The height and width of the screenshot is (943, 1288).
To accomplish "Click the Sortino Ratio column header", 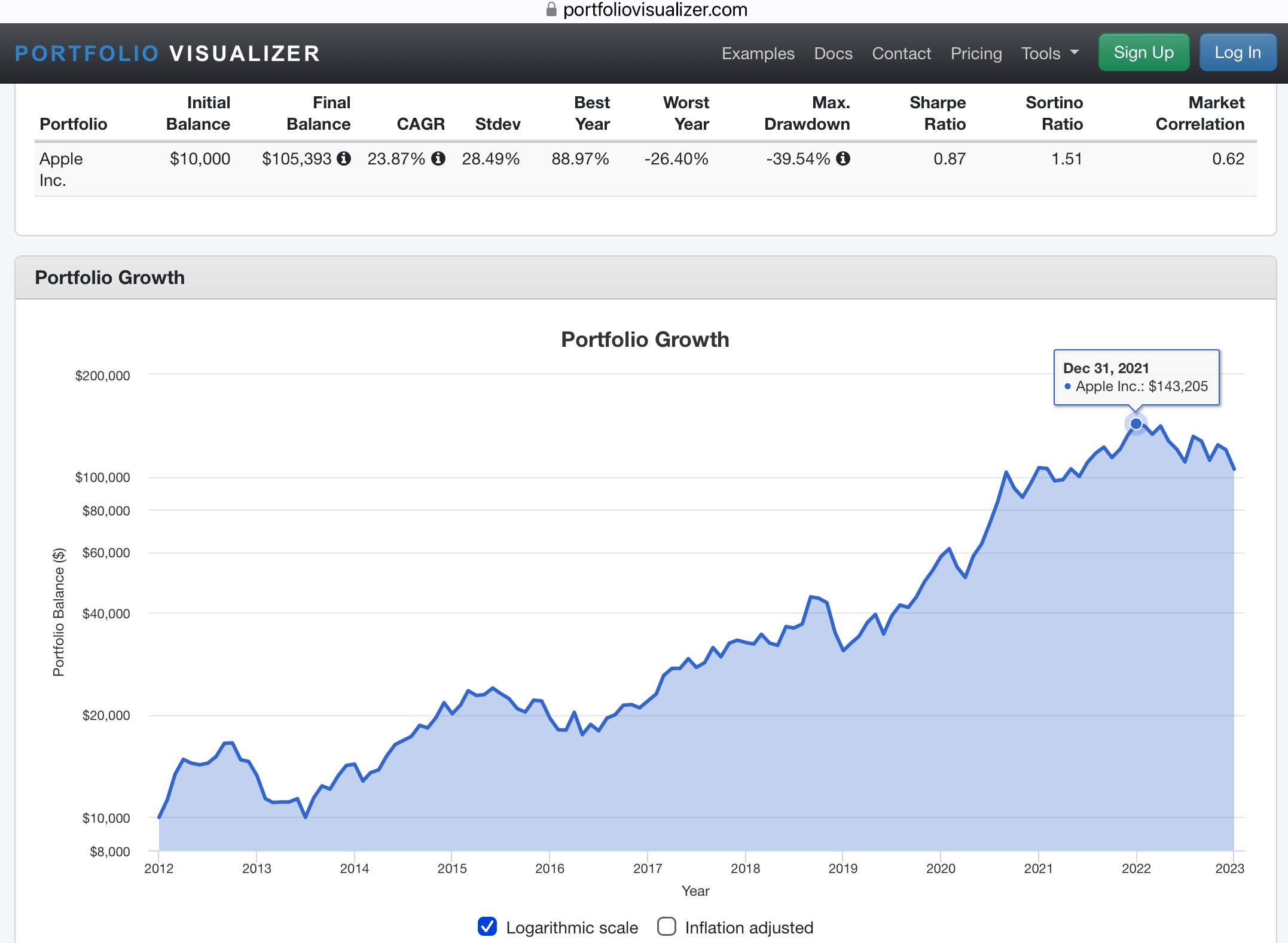I will (x=1054, y=113).
